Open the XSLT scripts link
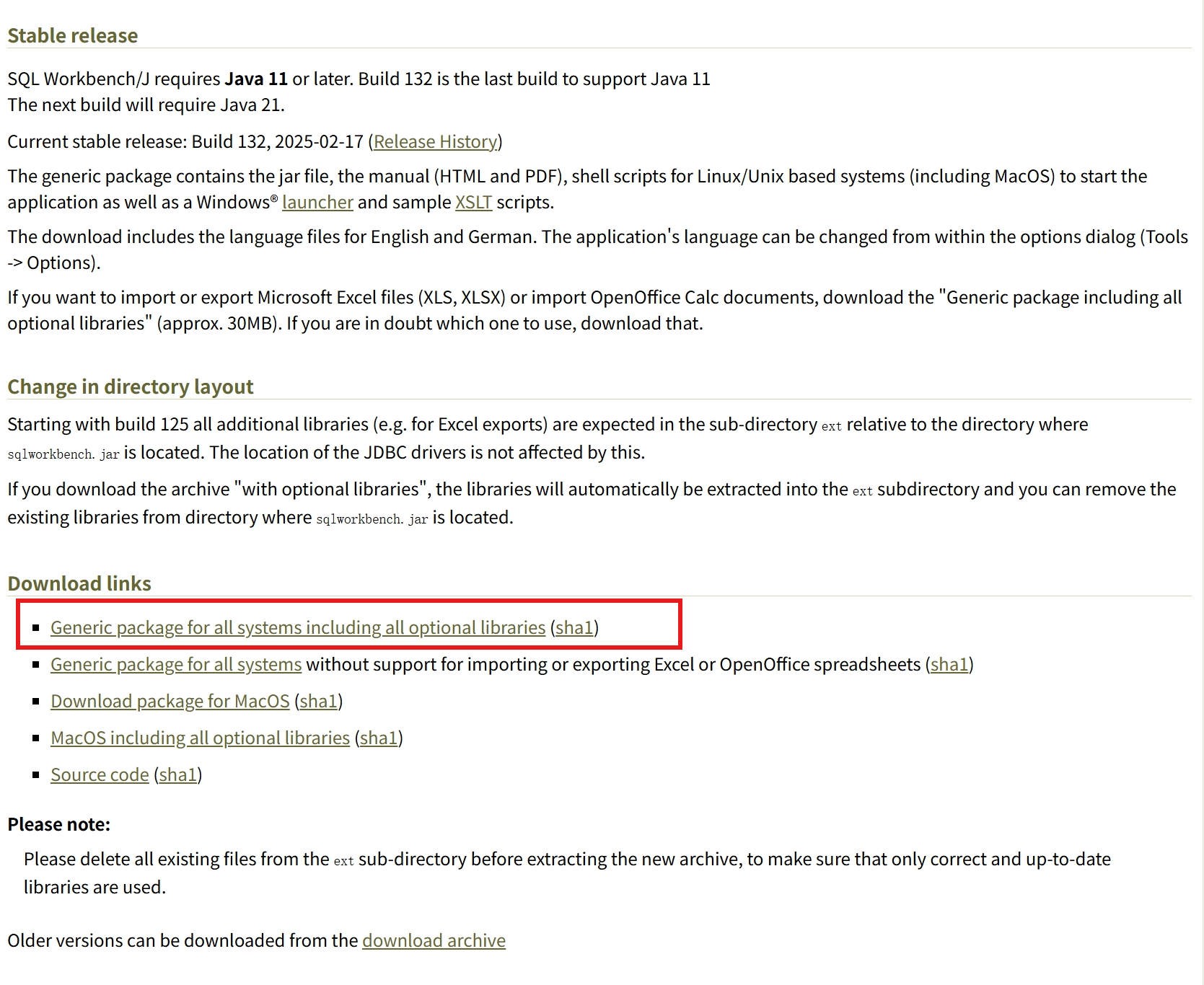This screenshot has width=1204, height=985. point(473,202)
